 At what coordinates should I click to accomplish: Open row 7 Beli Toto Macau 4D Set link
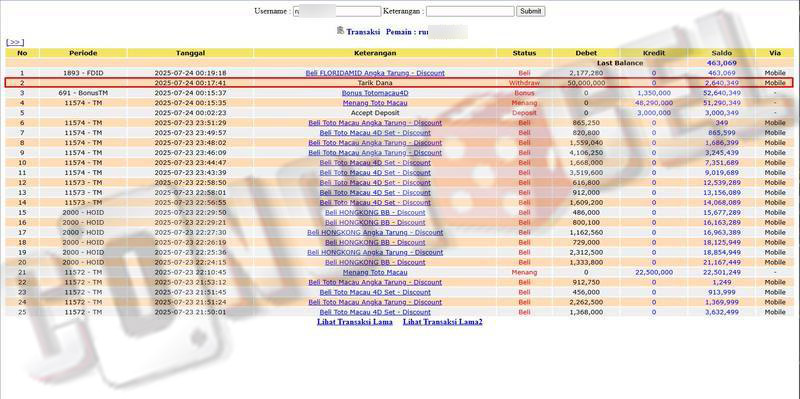pyautogui.click(x=375, y=133)
